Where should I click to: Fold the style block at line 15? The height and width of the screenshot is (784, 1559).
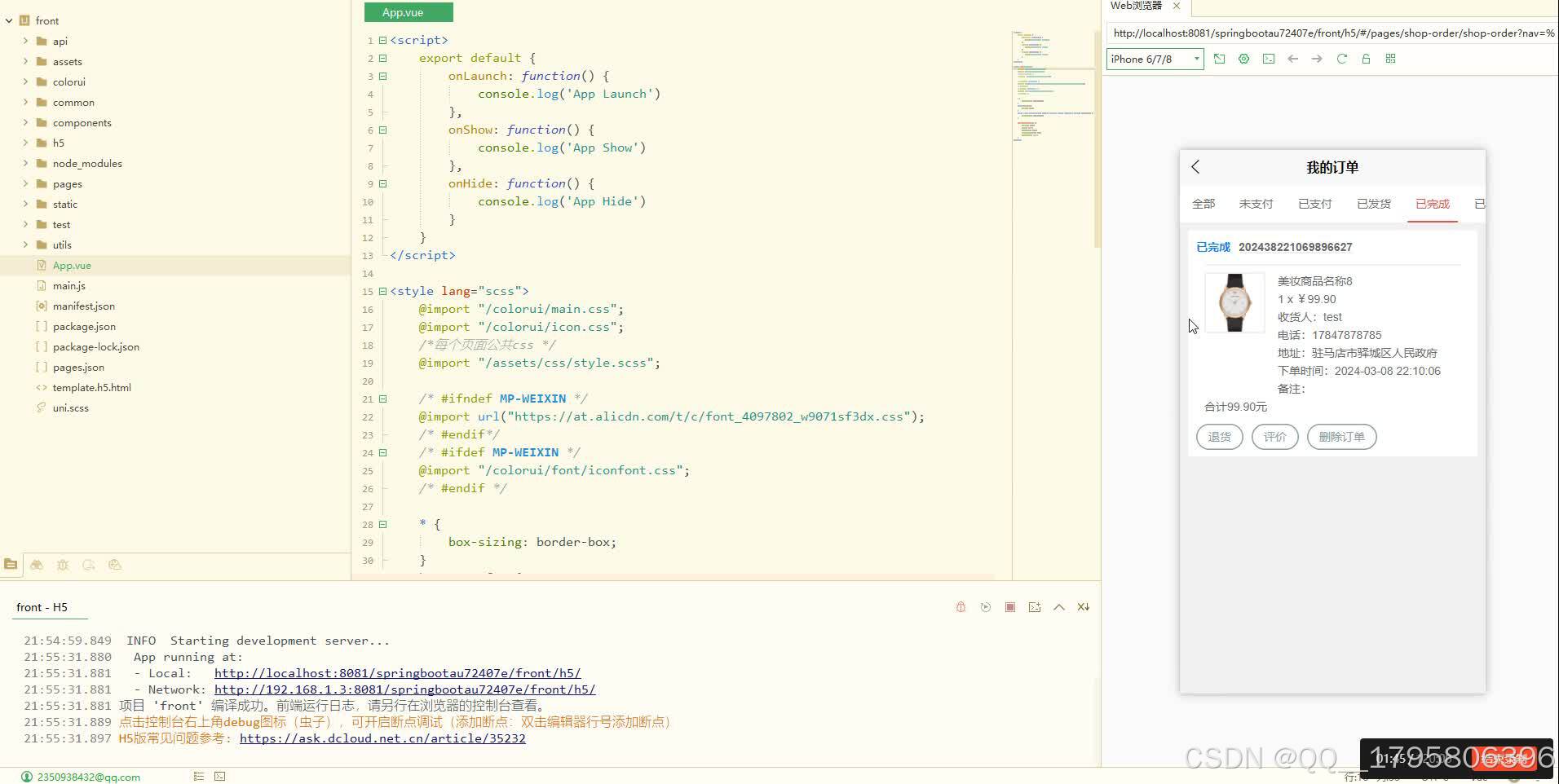[x=382, y=291]
